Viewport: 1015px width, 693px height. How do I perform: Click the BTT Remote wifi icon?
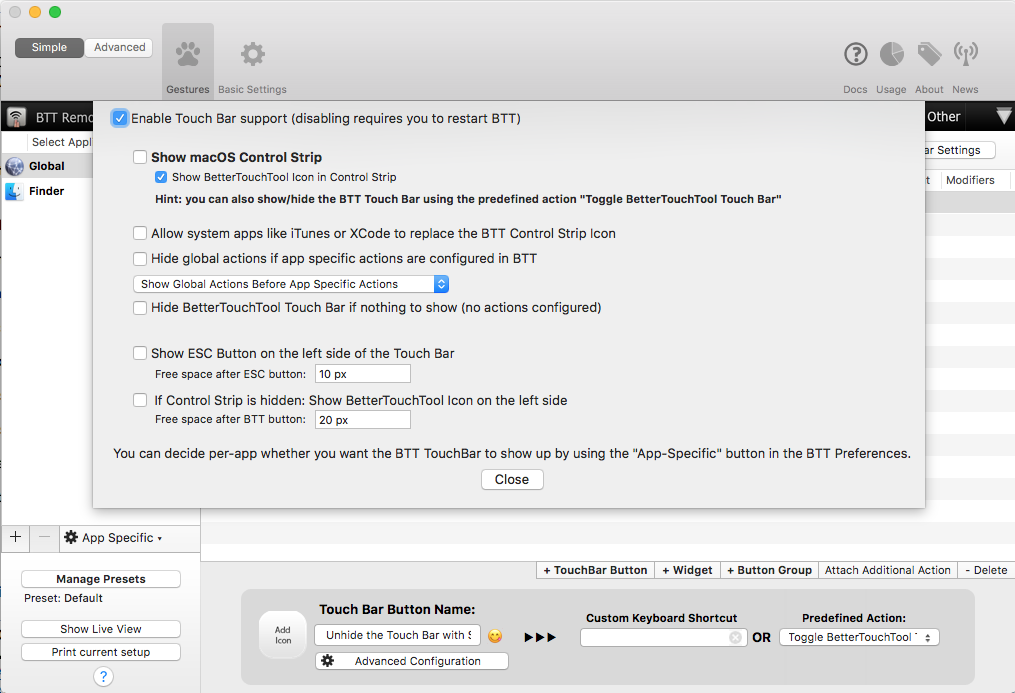tap(16, 117)
